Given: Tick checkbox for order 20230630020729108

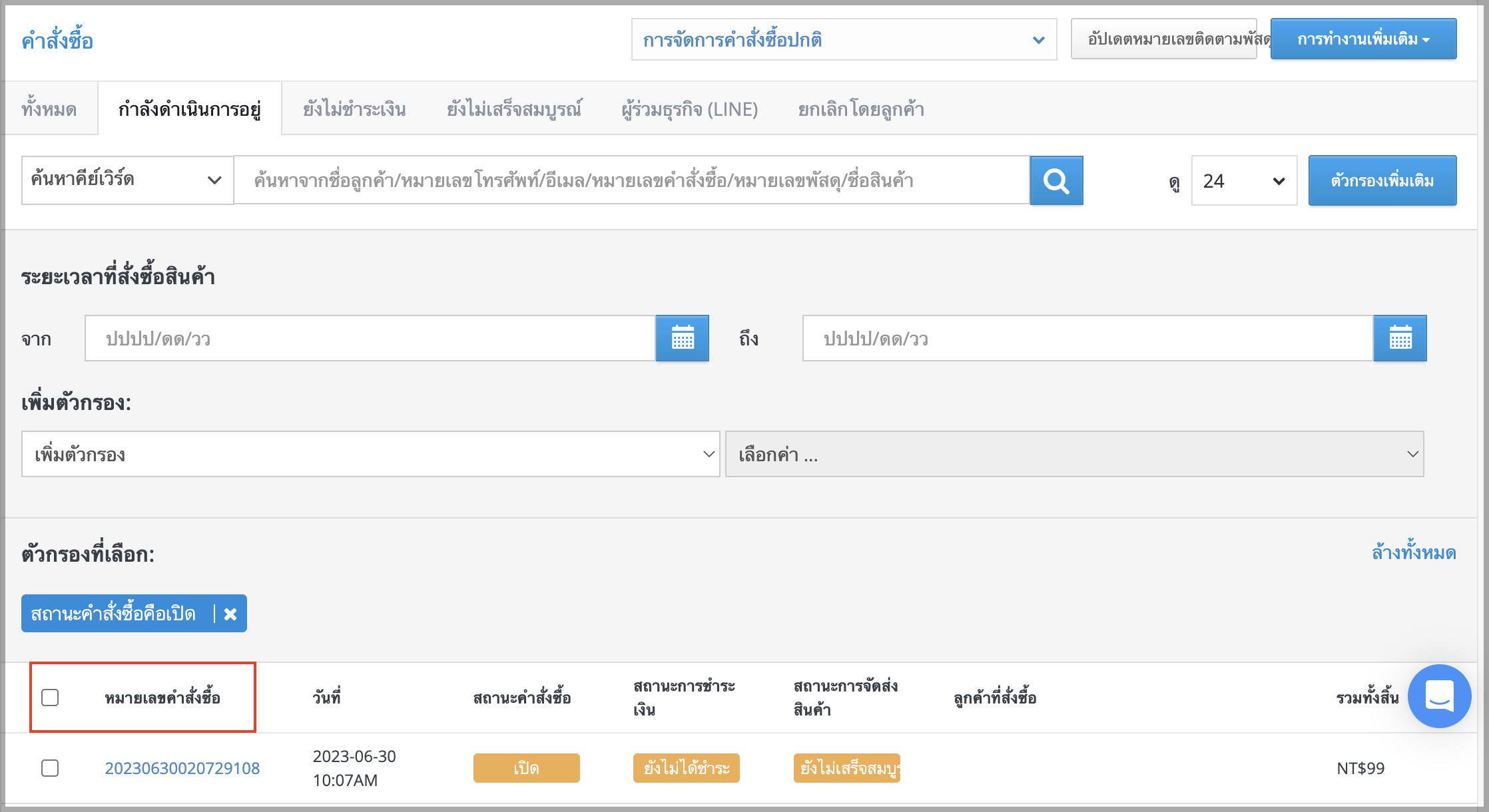Looking at the screenshot, I should pos(50,768).
